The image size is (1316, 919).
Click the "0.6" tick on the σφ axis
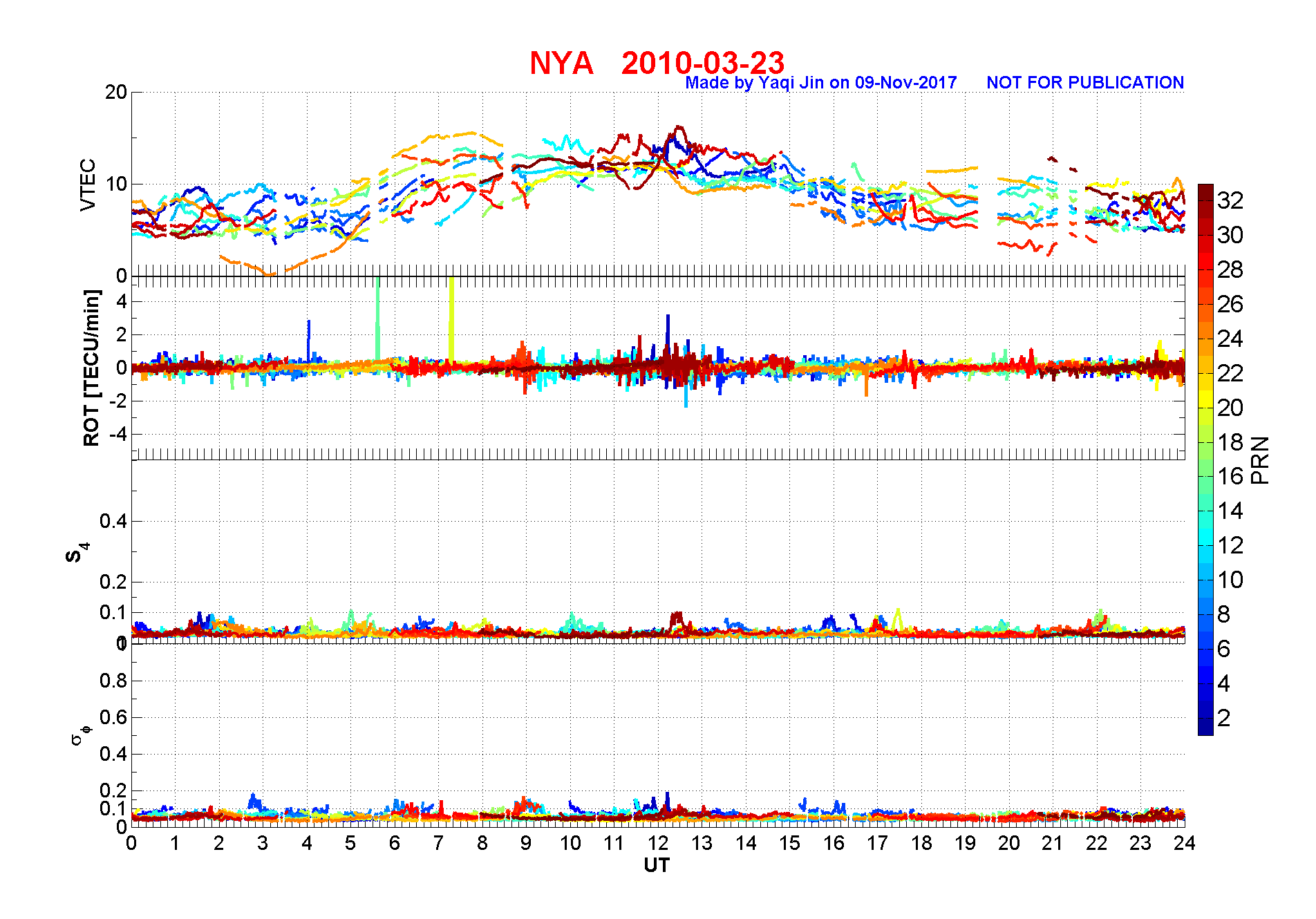tap(114, 717)
